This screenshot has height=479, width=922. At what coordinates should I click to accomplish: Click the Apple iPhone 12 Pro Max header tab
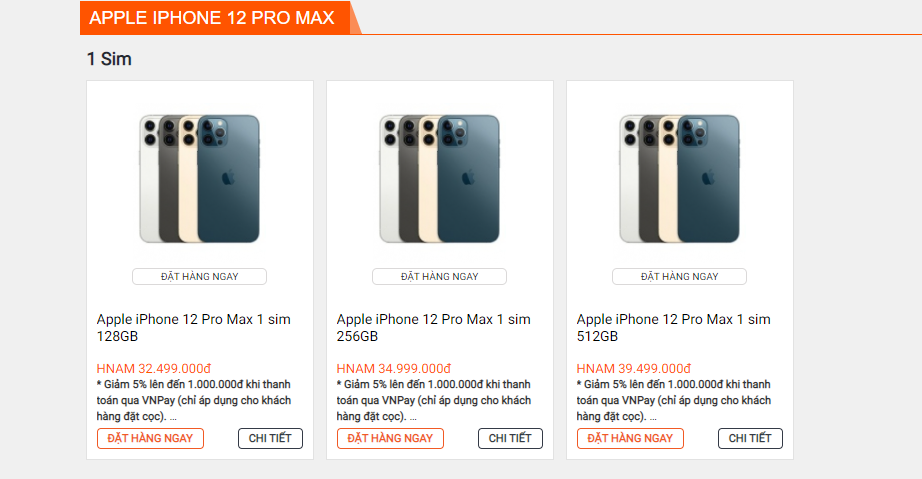[x=212, y=18]
